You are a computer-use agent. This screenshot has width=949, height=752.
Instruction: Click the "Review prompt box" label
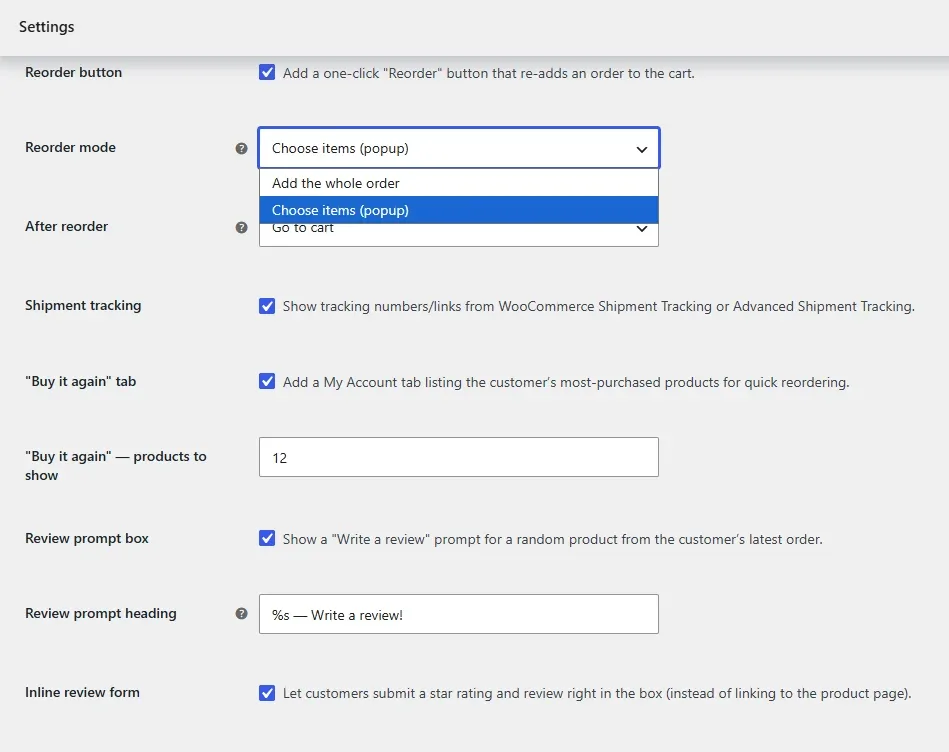coord(87,538)
